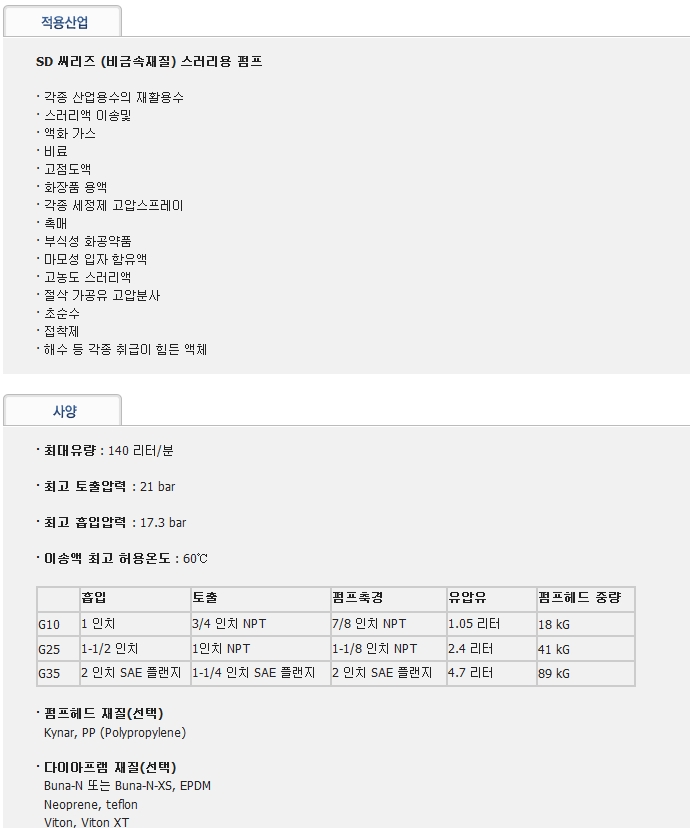Select the 펌프축경 column header
The image size is (690, 828).
click(357, 598)
